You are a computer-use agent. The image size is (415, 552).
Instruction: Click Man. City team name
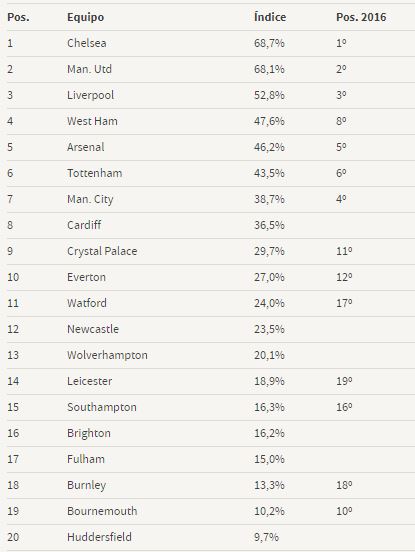tap(90, 200)
